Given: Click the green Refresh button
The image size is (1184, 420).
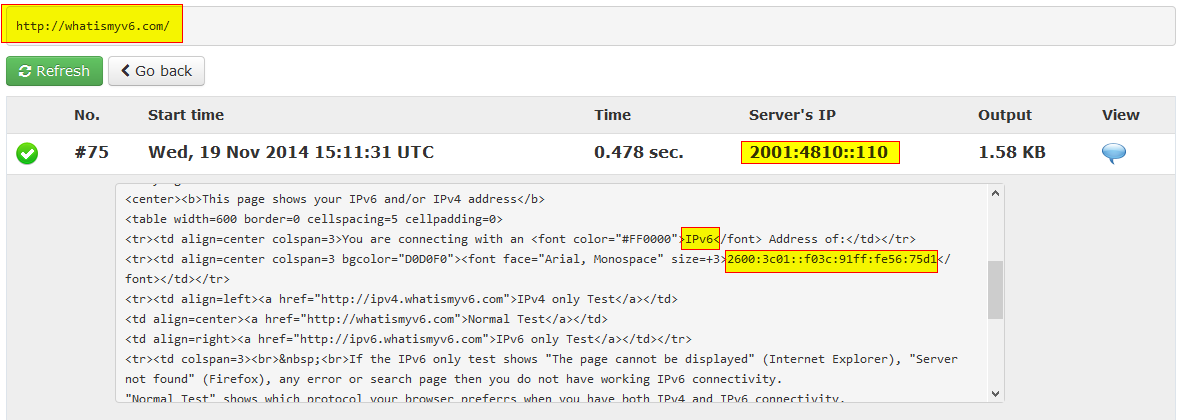Looking at the screenshot, I should (54, 71).
